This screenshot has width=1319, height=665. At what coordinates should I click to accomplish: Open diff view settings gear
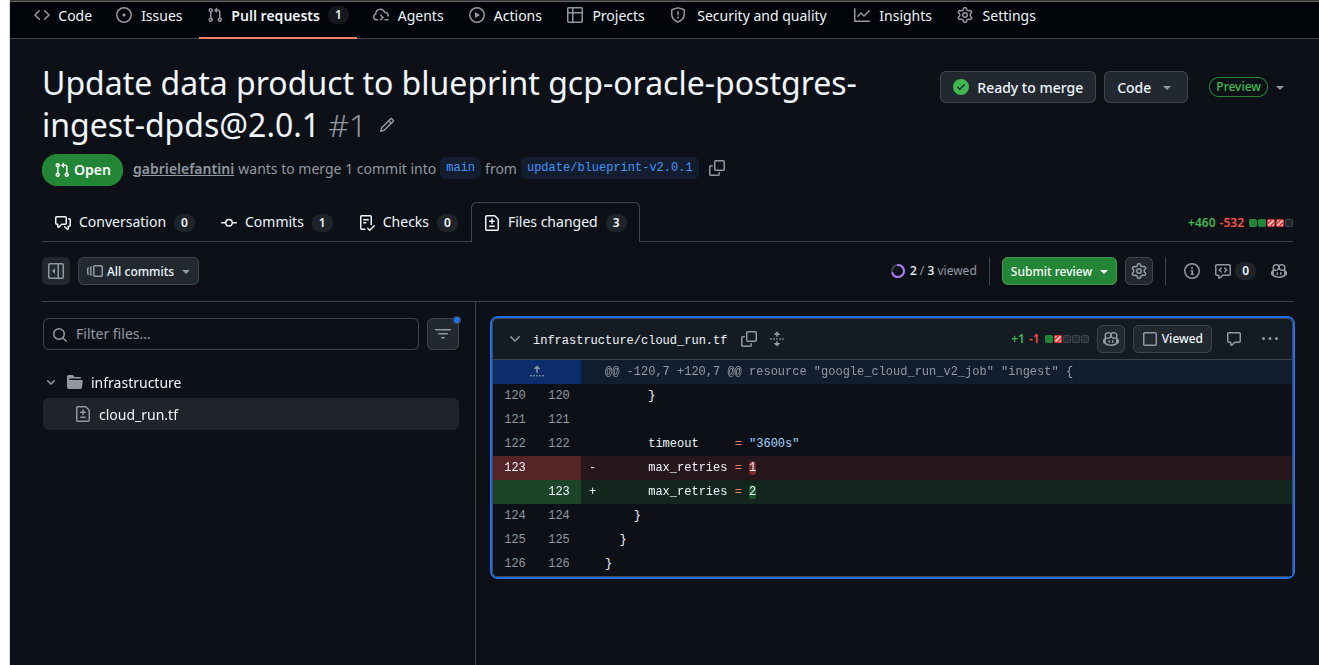click(1138, 271)
